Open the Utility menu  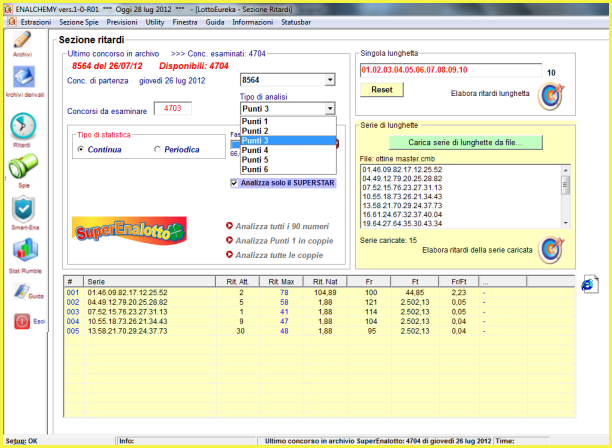coord(155,22)
